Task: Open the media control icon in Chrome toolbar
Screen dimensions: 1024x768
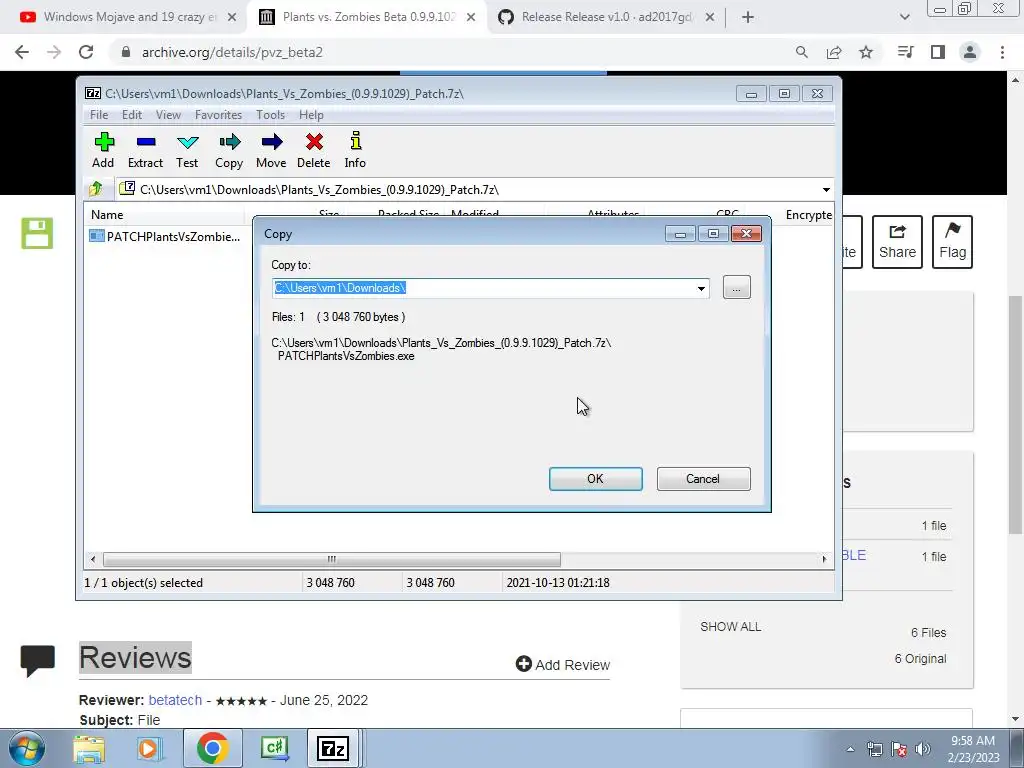Action: [x=905, y=52]
